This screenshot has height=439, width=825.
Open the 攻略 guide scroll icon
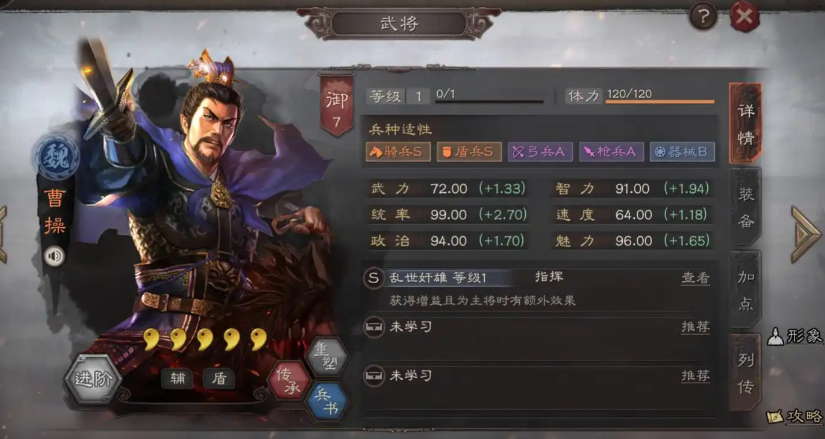coord(795,417)
